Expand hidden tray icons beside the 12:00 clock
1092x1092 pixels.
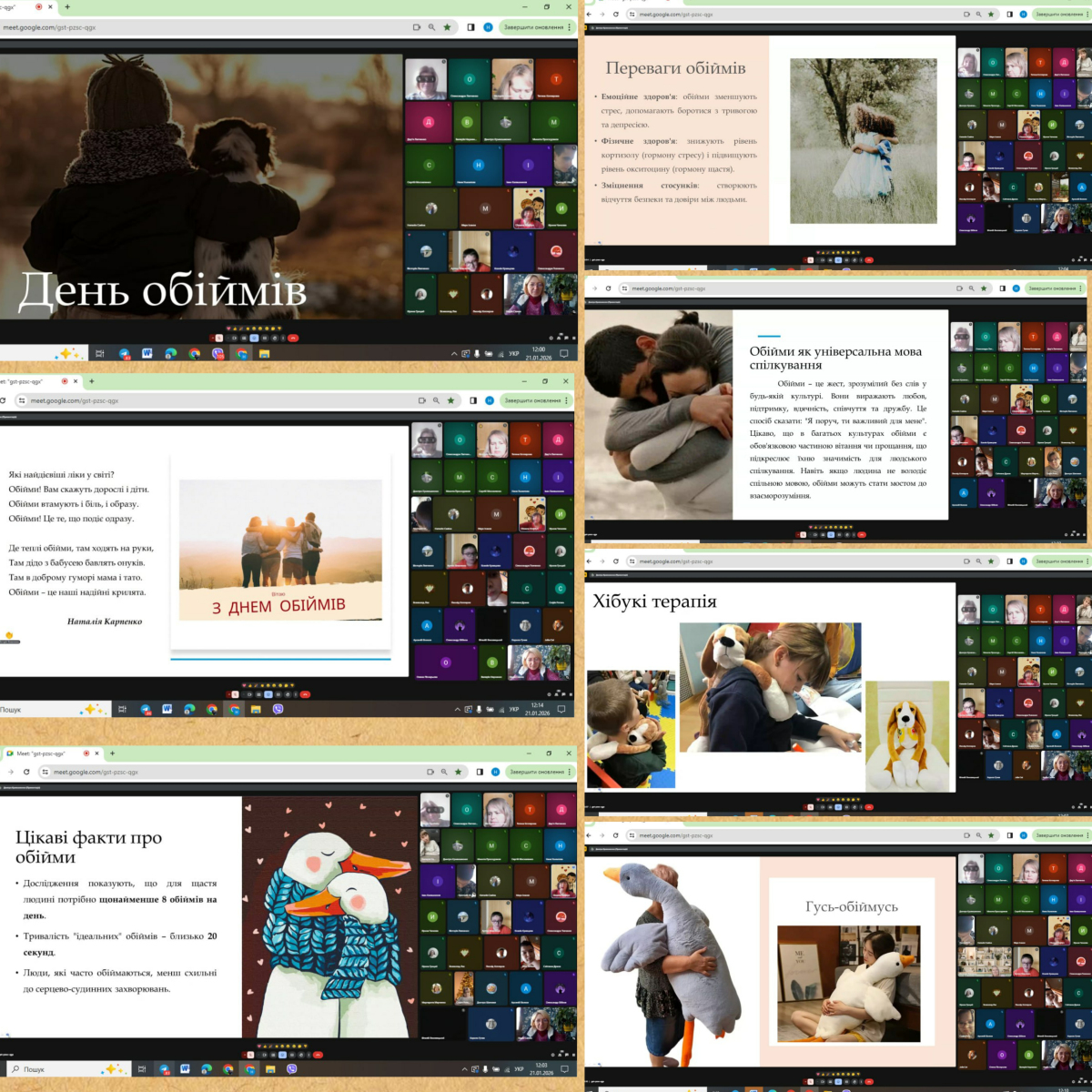point(454,353)
